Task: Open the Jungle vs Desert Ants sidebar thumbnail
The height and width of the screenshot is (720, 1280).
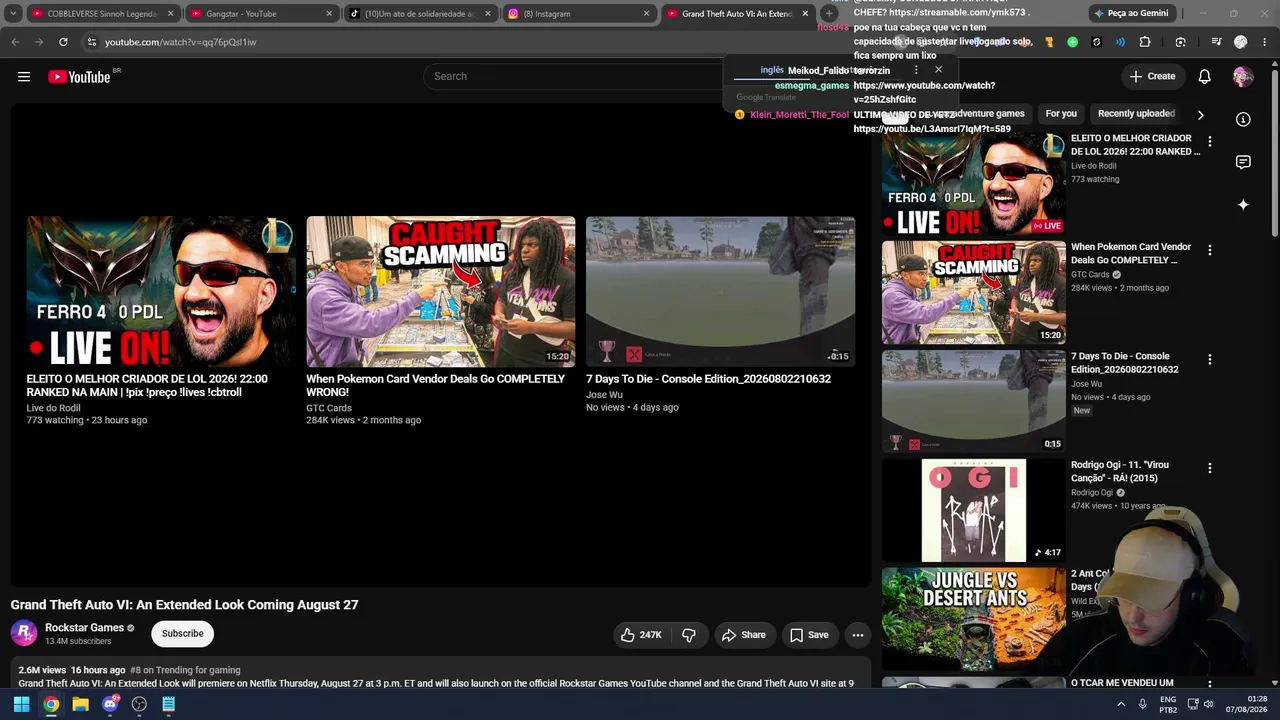Action: 974,619
